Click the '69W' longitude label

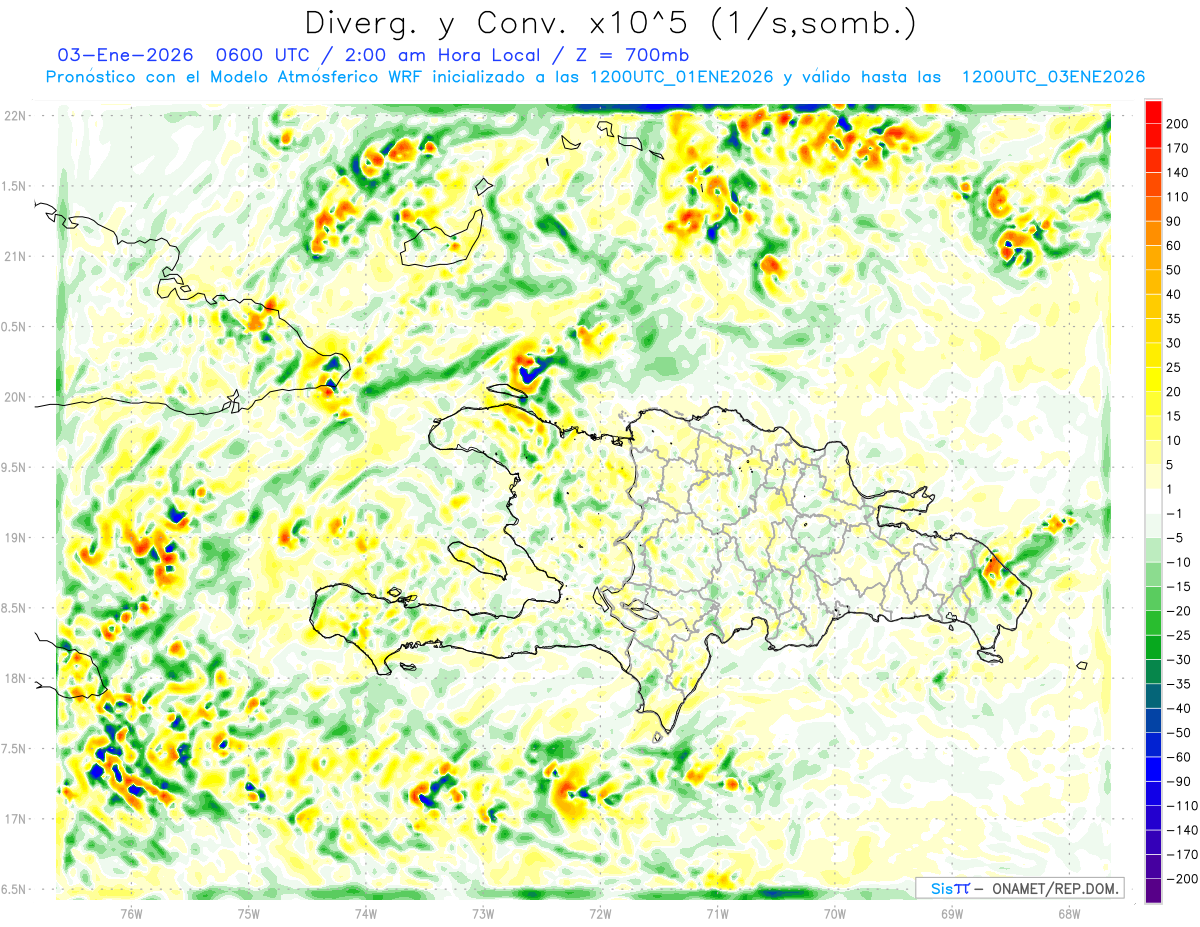click(x=952, y=913)
